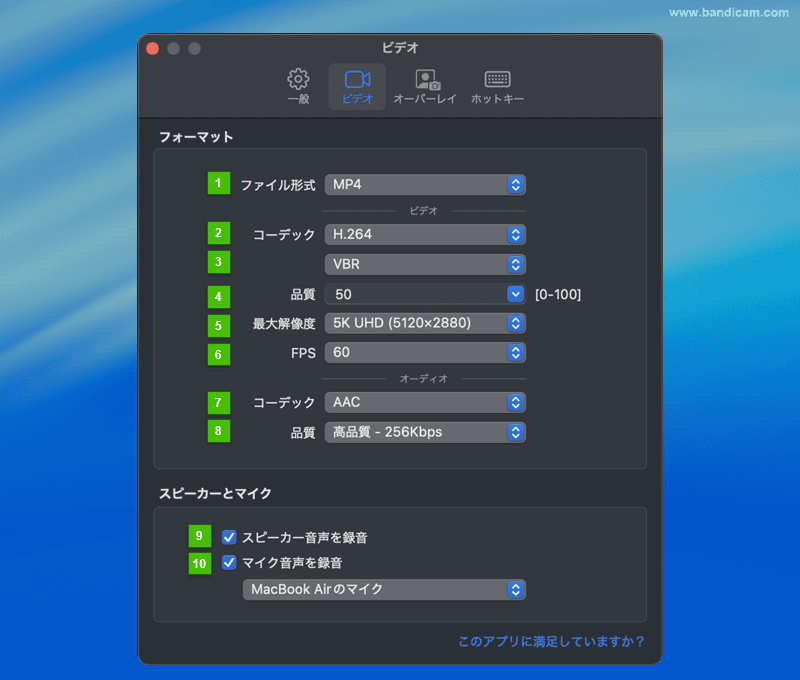Toggle マイク音声を録音 checkbox
Viewport: 800px width, 680px height.
click(x=229, y=563)
